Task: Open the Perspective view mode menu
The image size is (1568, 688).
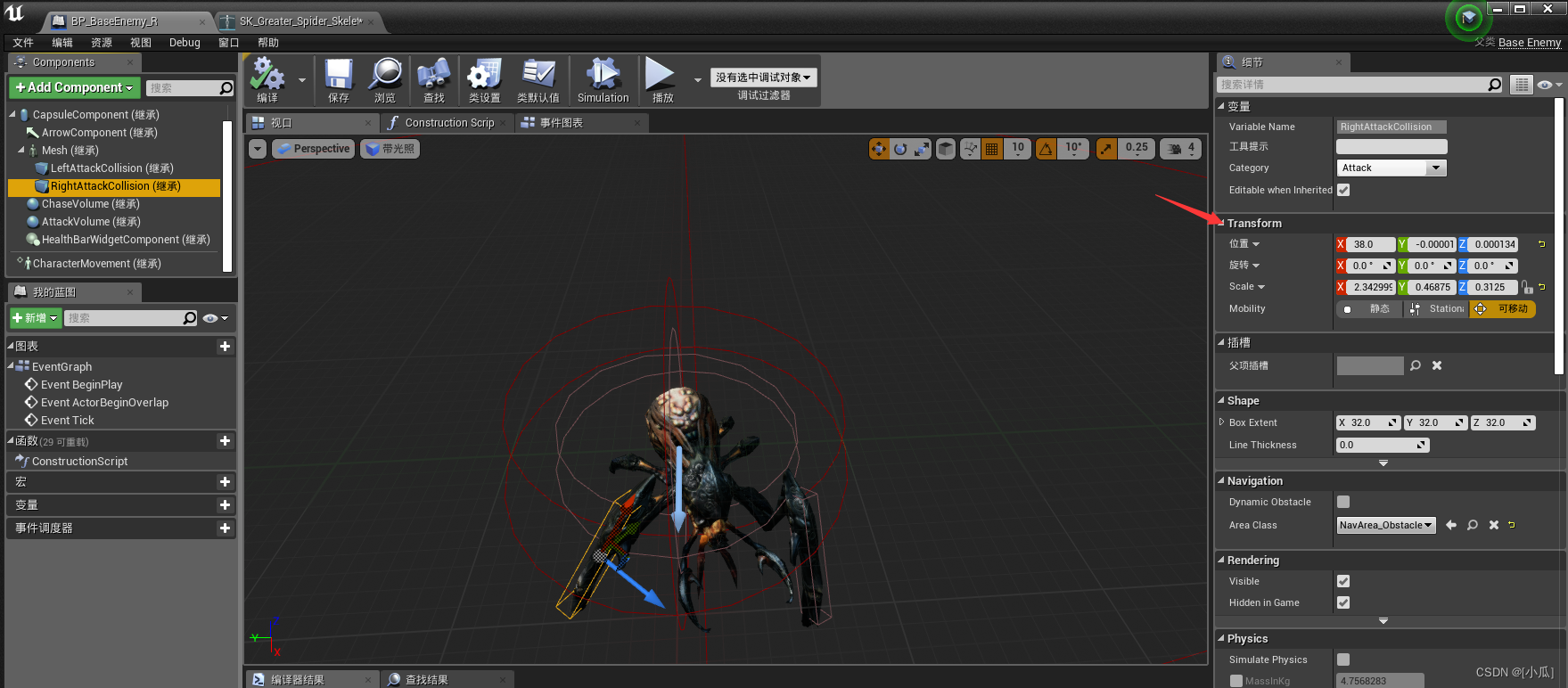Action: tap(313, 149)
